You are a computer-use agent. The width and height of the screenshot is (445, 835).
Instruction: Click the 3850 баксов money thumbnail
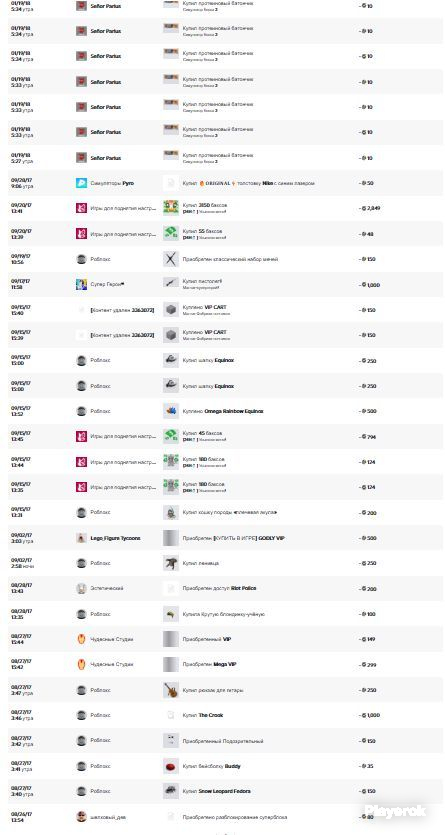171,208
